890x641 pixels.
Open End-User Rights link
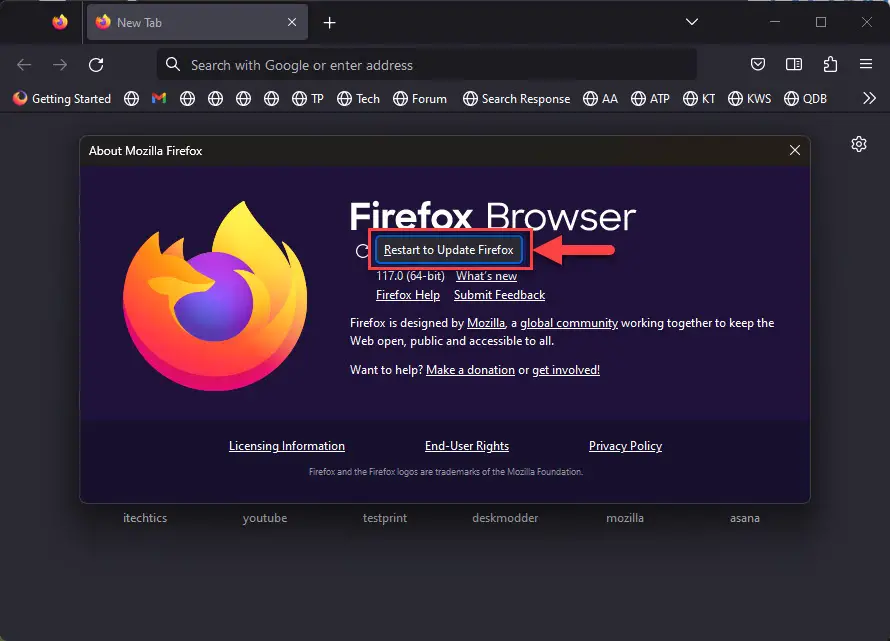[x=467, y=446]
